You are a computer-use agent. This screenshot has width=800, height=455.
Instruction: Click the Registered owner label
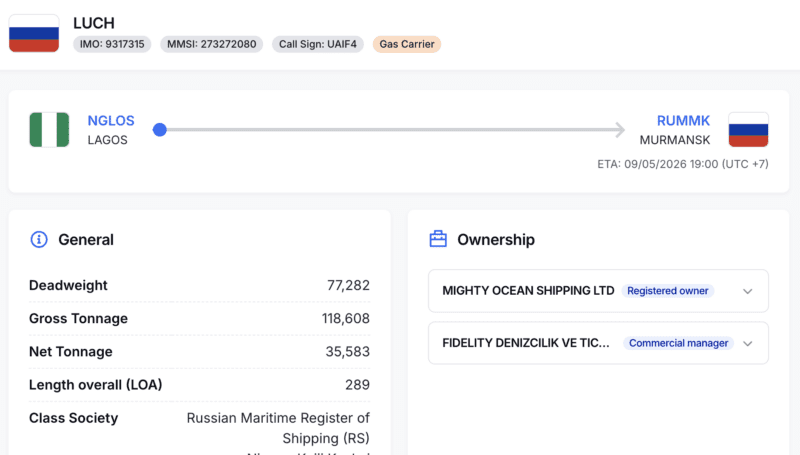(667, 291)
